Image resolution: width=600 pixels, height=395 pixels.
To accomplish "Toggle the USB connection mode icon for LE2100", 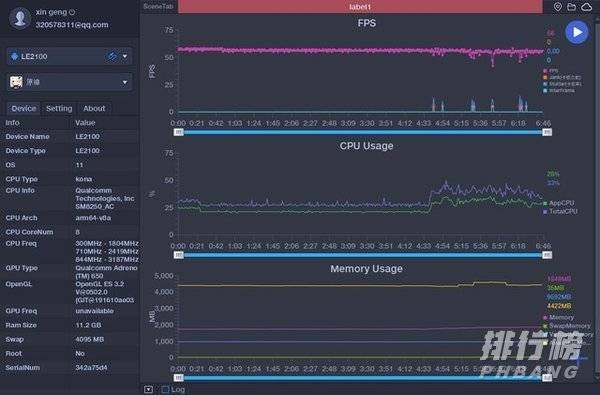I will (x=112, y=57).
